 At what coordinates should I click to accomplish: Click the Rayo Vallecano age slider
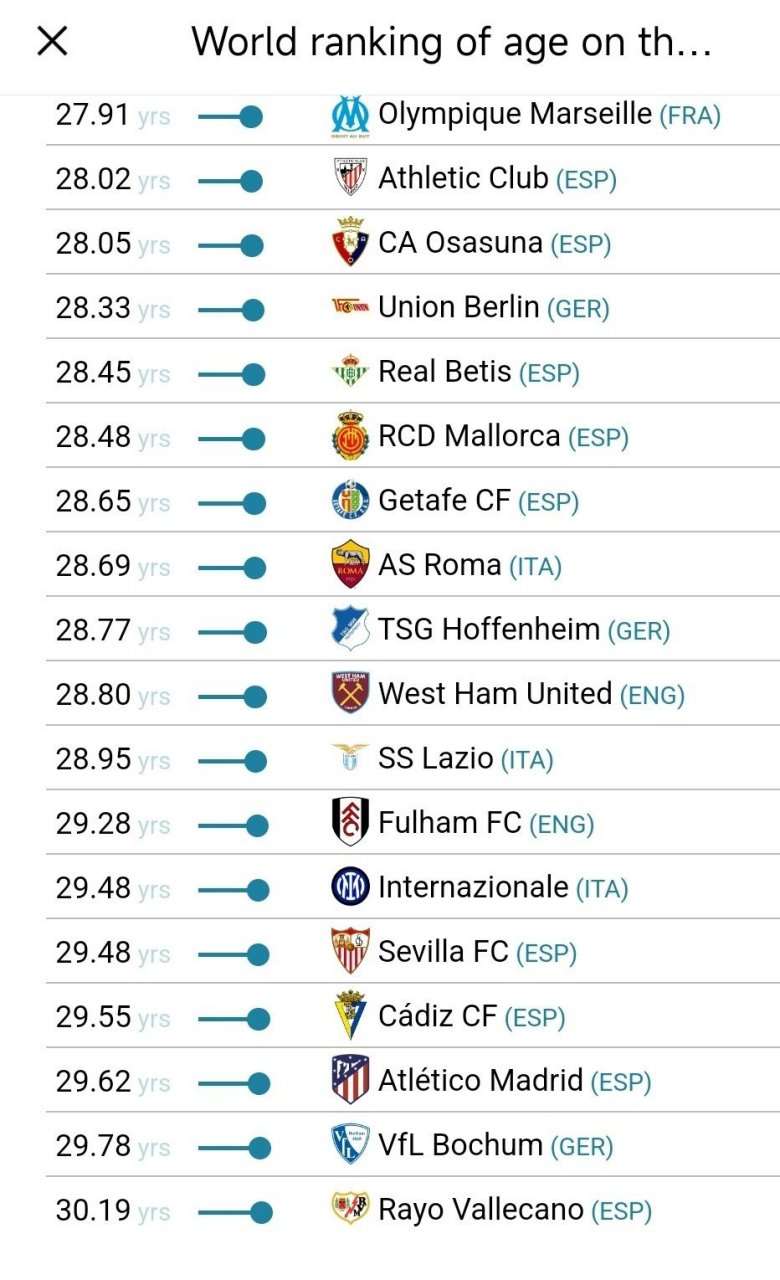[235, 1213]
